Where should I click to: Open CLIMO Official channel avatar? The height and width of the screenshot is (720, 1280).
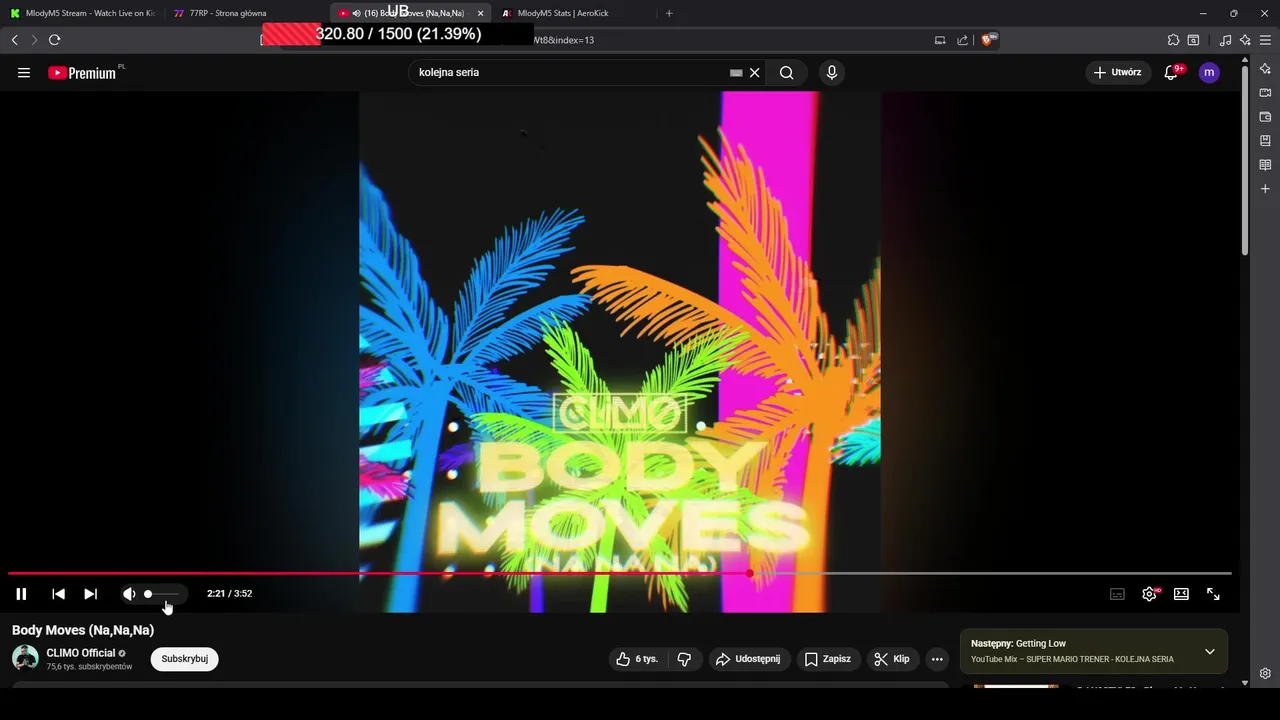pos(25,658)
